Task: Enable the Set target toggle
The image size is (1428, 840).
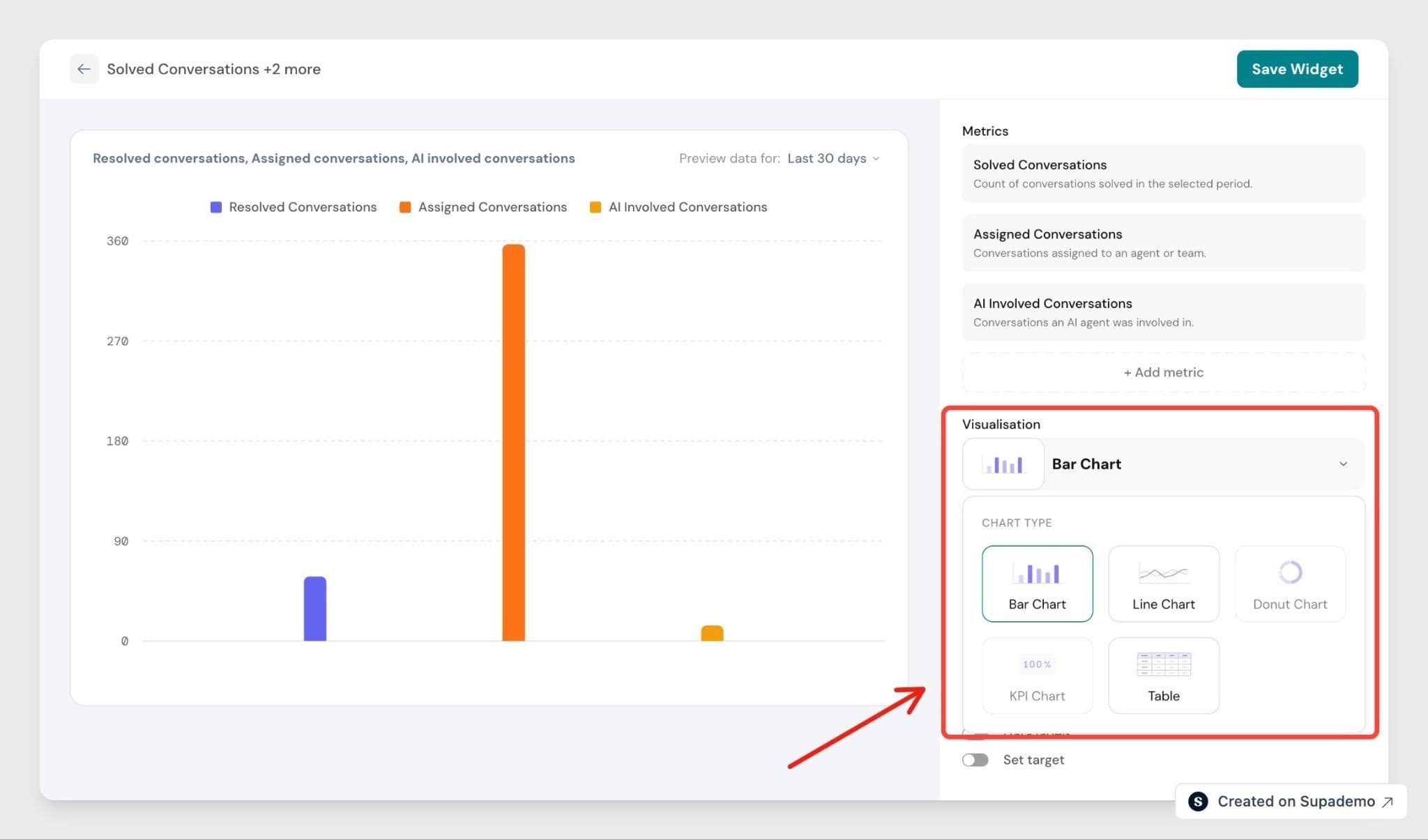Action: coord(975,760)
